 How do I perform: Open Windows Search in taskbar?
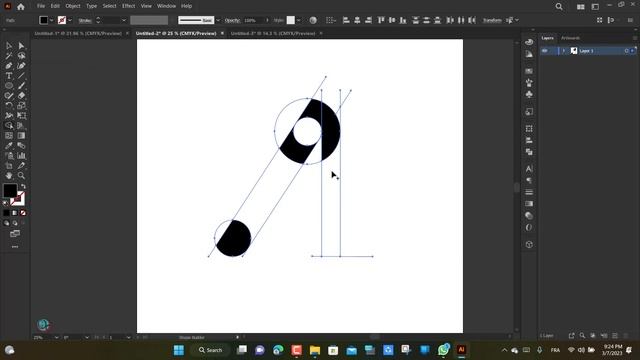211,350
